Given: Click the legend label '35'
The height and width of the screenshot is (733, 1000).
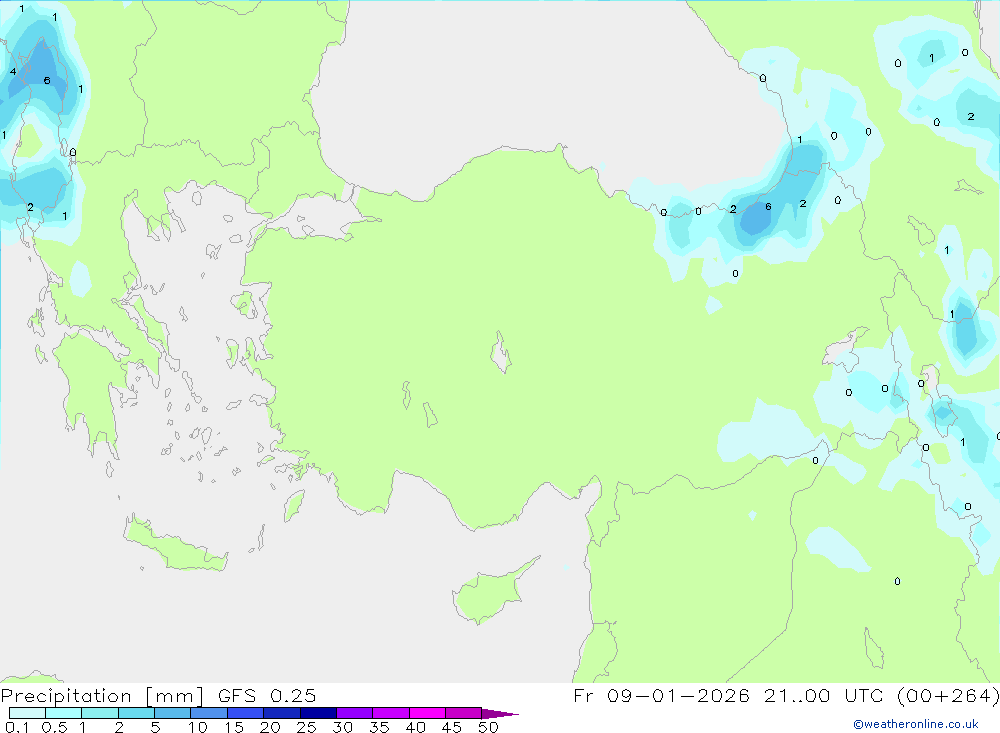Looking at the screenshot, I should click(379, 727).
